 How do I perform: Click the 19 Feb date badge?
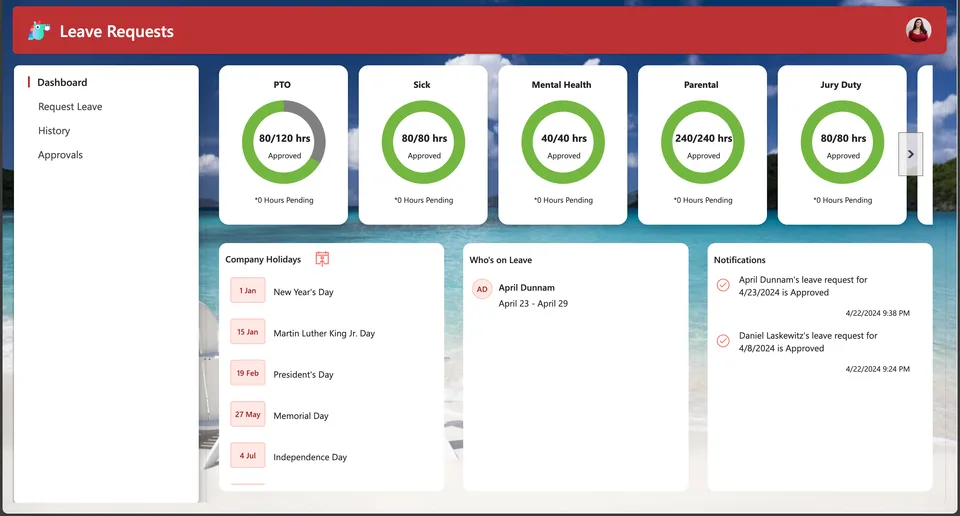[x=248, y=373]
